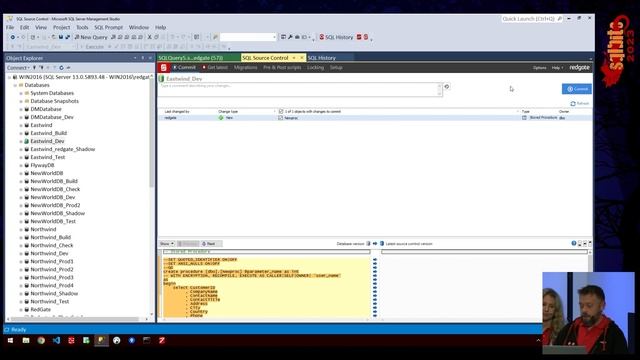Expand the Eastwind_Dev database node

coord(21,141)
